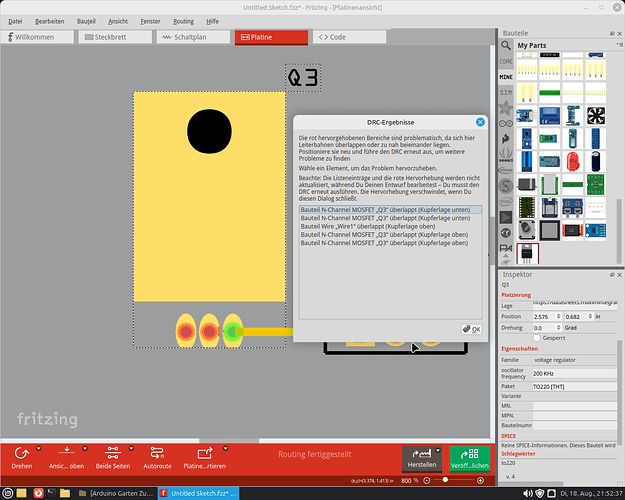The image size is (625, 500).
Task: Switch to the Willkommen tab
Action: pos(37,37)
